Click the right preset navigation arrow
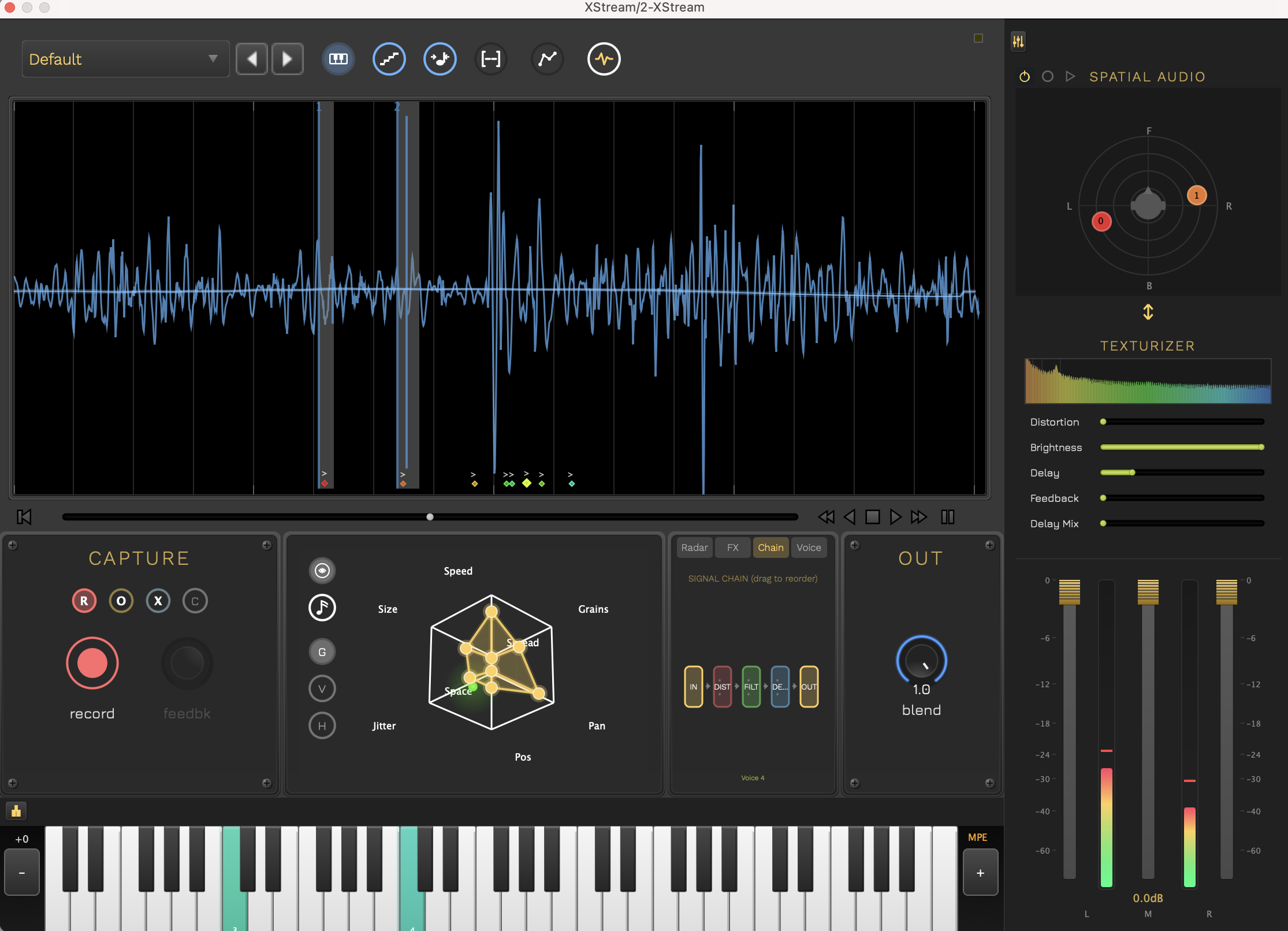 tap(287, 58)
